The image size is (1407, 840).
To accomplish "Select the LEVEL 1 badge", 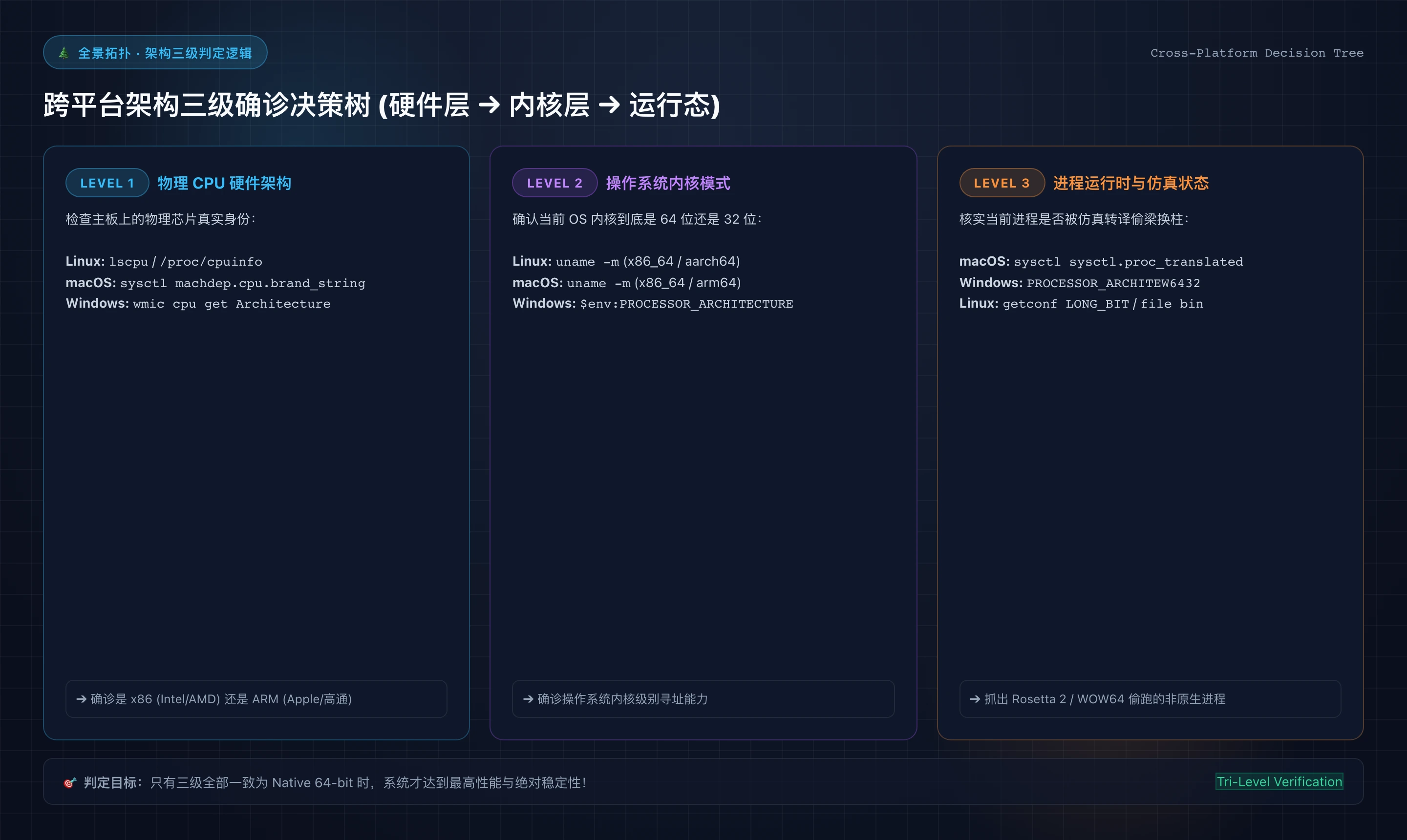I will tap(107, 183).
